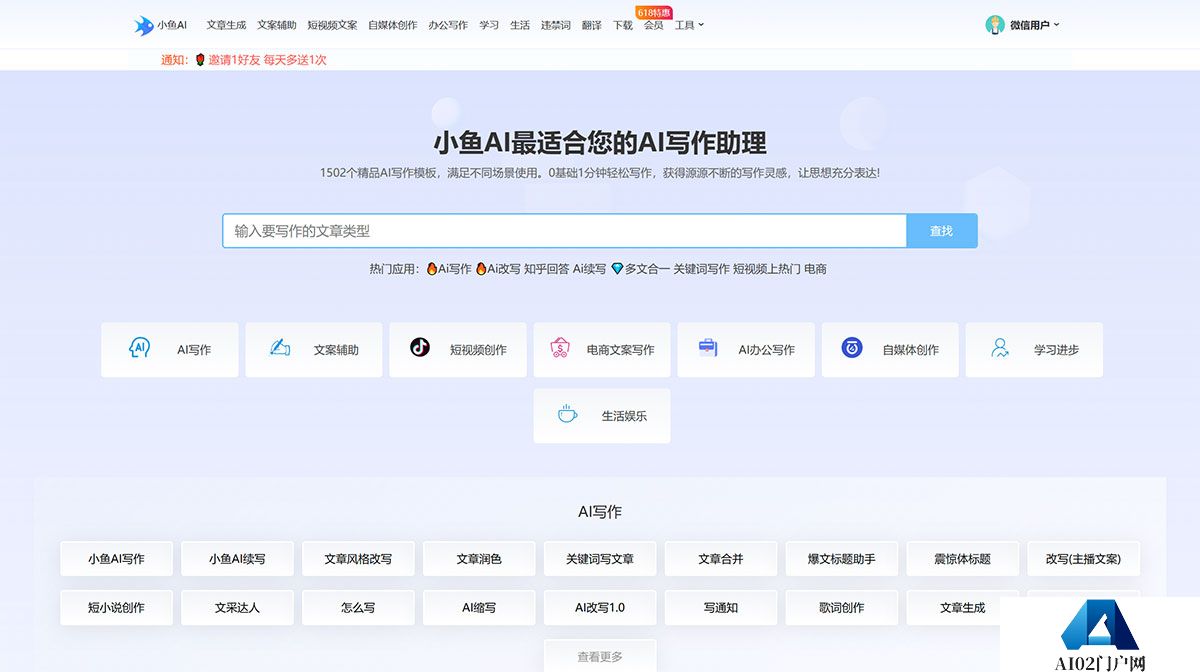Screen dimensions: 1200x672
Task: Open the 文章润色 template
Action: 479,559
